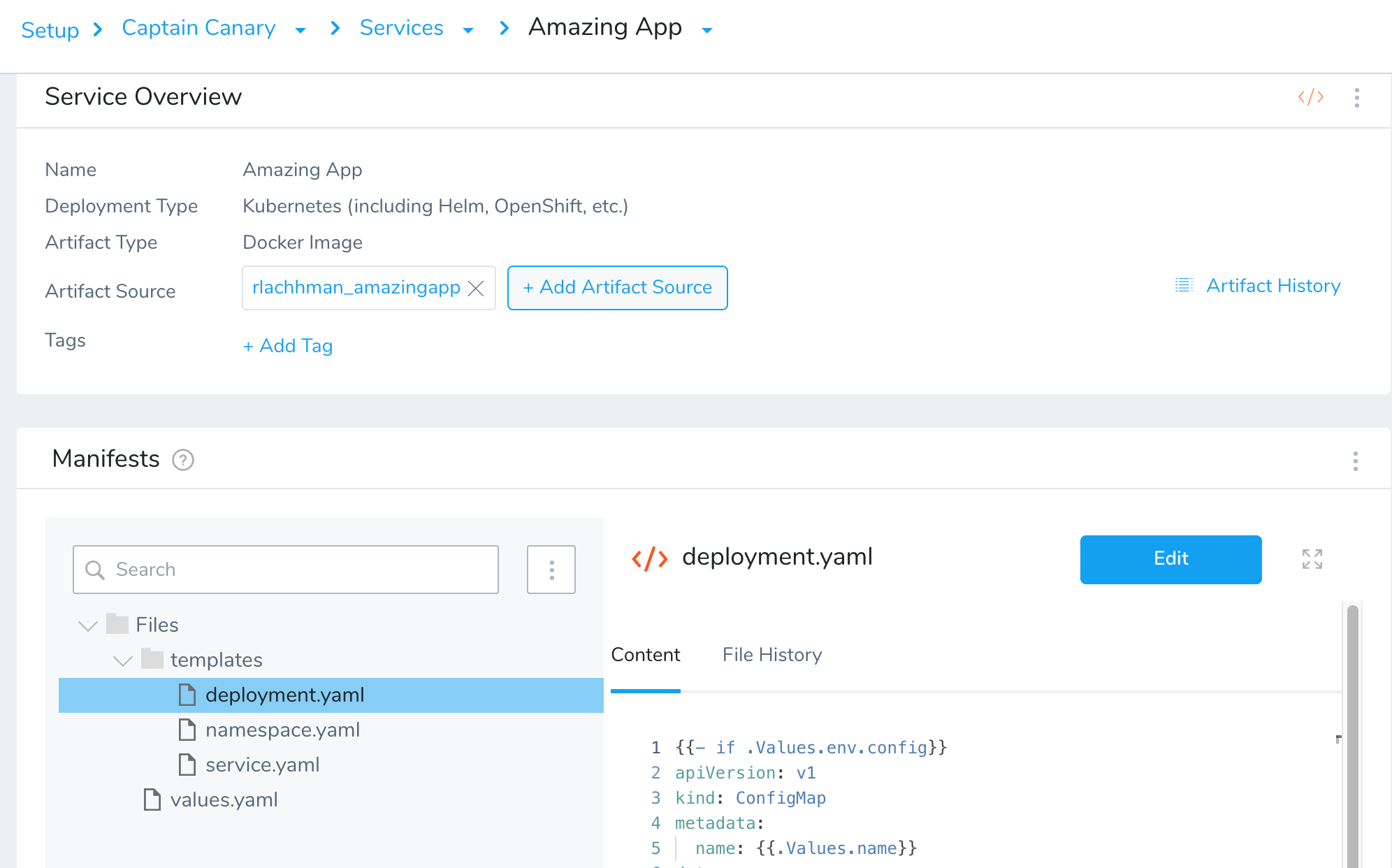1392x868 pixels.
Task: Collapse the Files folder
Action: 88,625
